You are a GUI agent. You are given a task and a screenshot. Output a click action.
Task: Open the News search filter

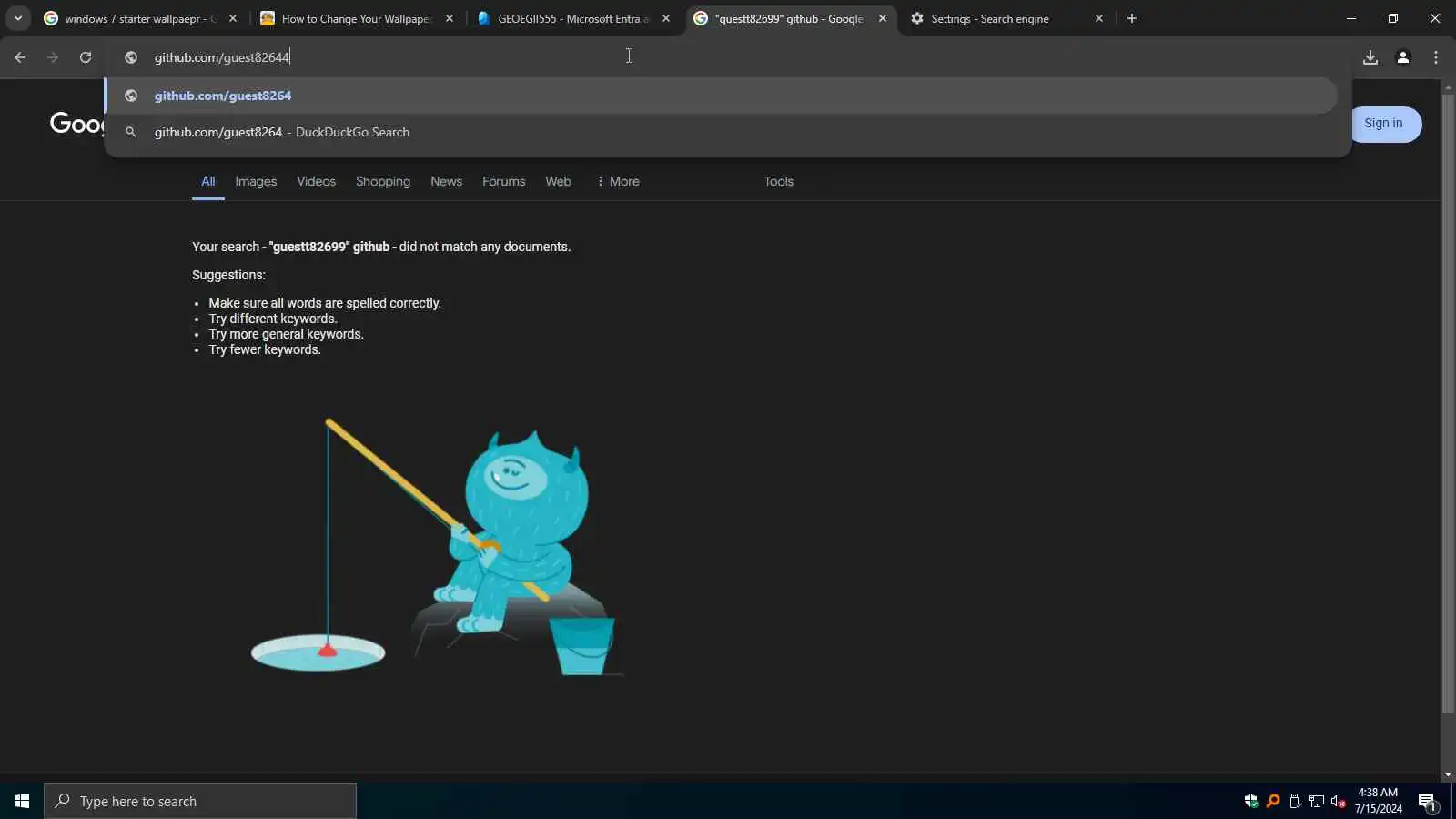(x=446, y=181)
